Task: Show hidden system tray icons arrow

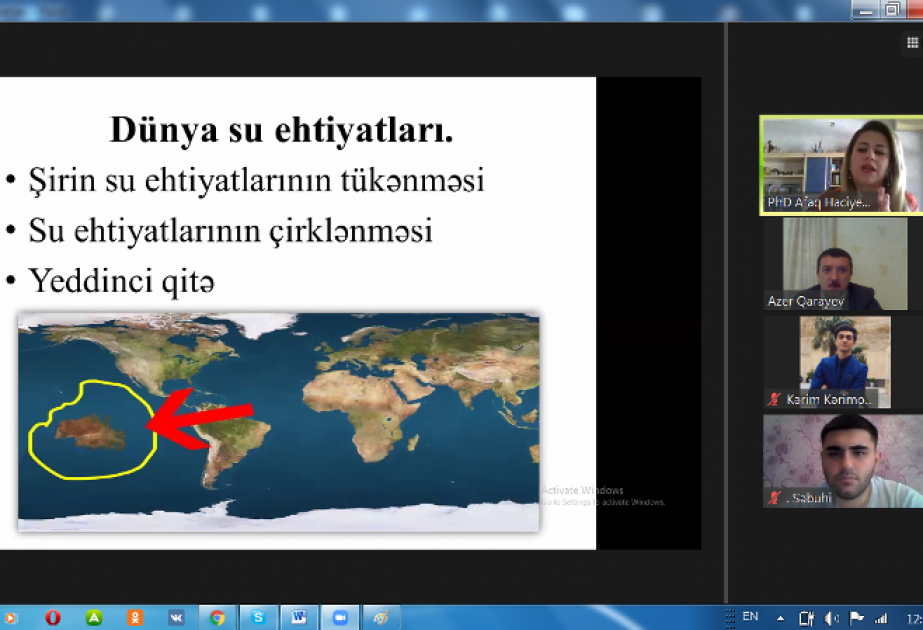Action: click(x=780, y=618)
